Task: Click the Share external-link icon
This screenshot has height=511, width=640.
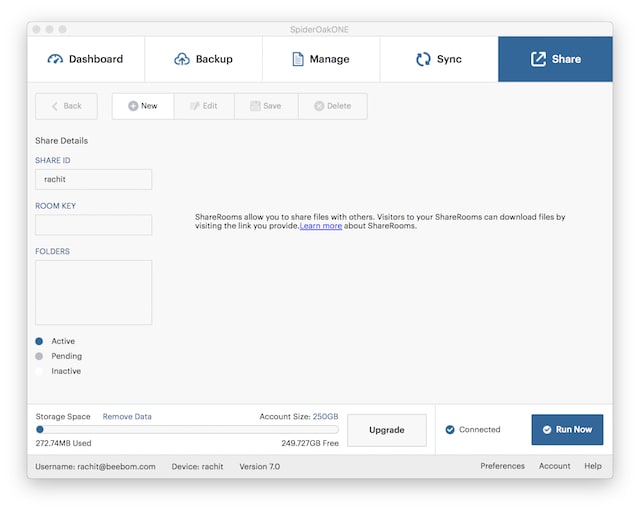Action: click(538, 59)
